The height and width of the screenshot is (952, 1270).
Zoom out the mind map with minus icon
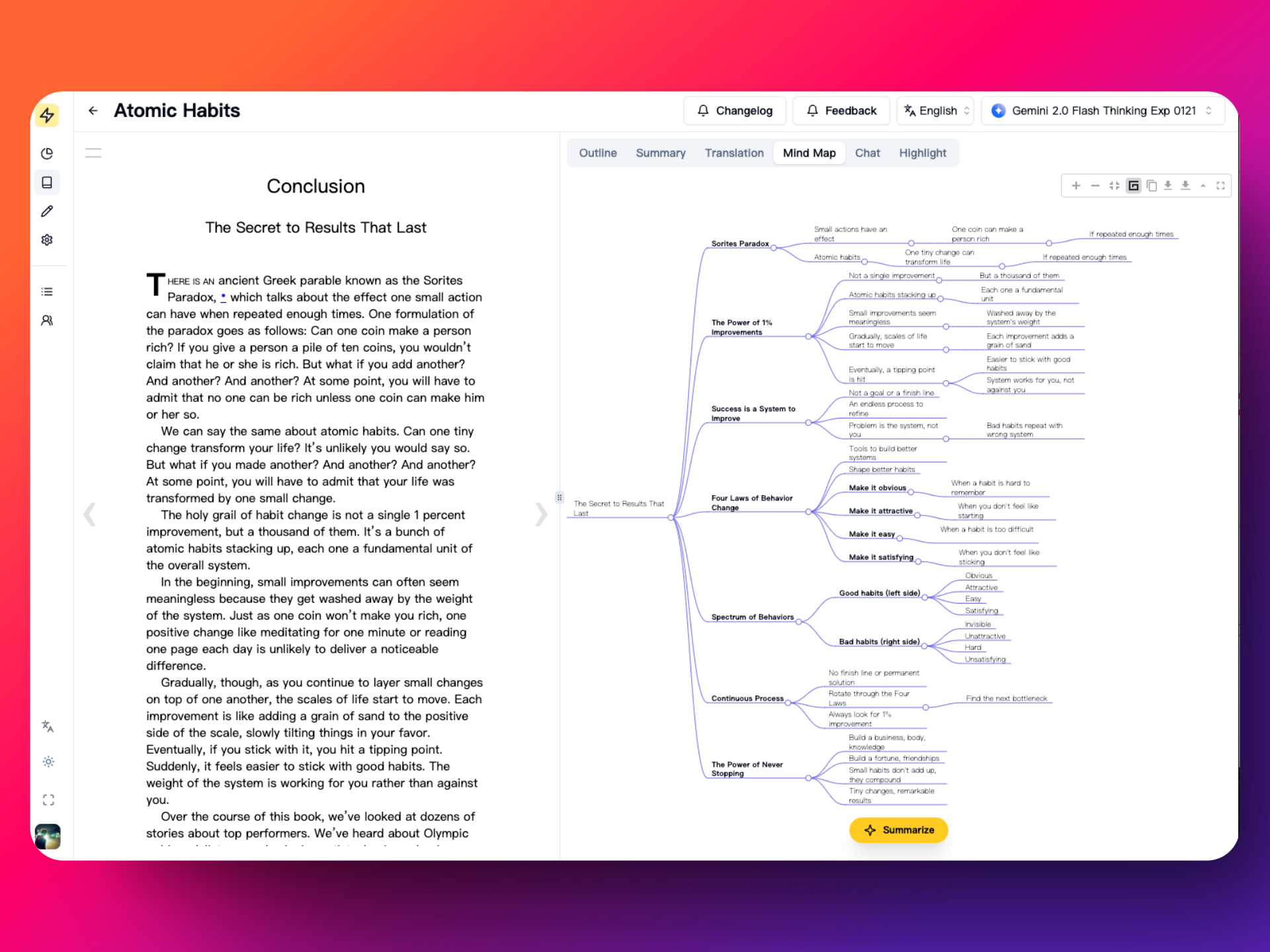[1095, 186]
